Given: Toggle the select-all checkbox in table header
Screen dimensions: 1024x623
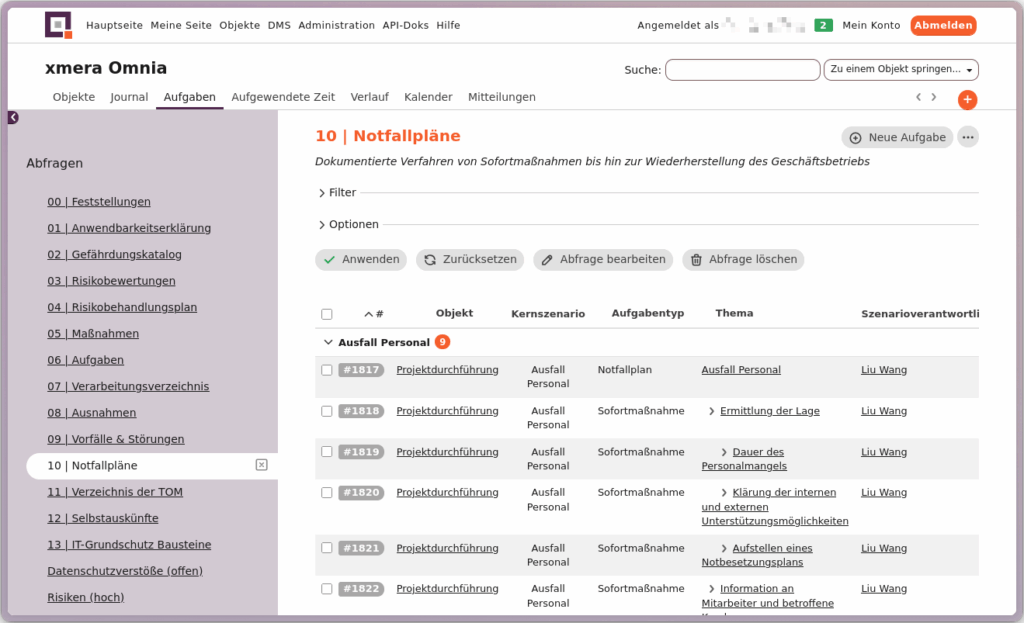Looking at the screenshot, I should (x=327, y=314).
